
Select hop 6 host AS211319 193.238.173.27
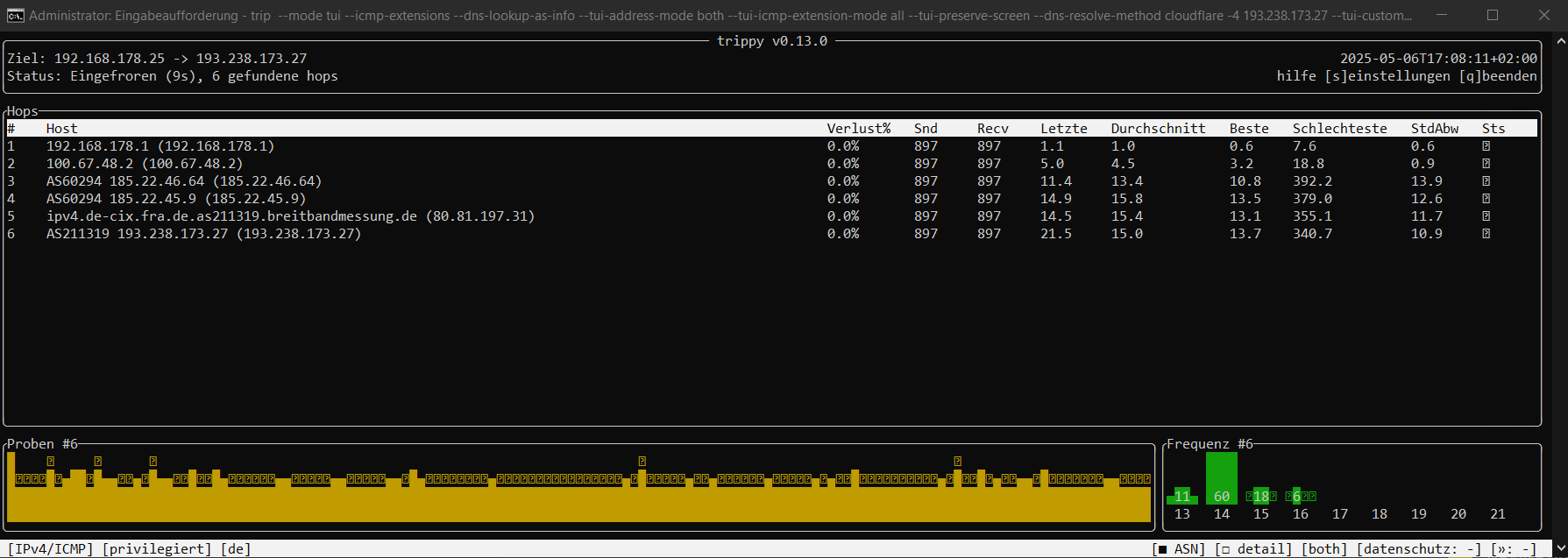[x=204, y=234]
